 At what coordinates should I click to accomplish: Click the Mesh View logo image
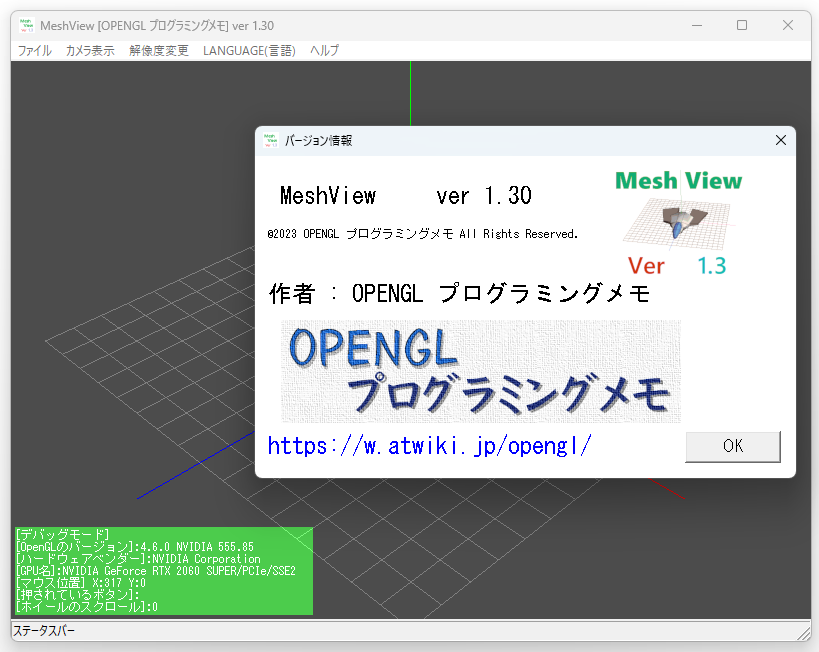click(678, 223)
